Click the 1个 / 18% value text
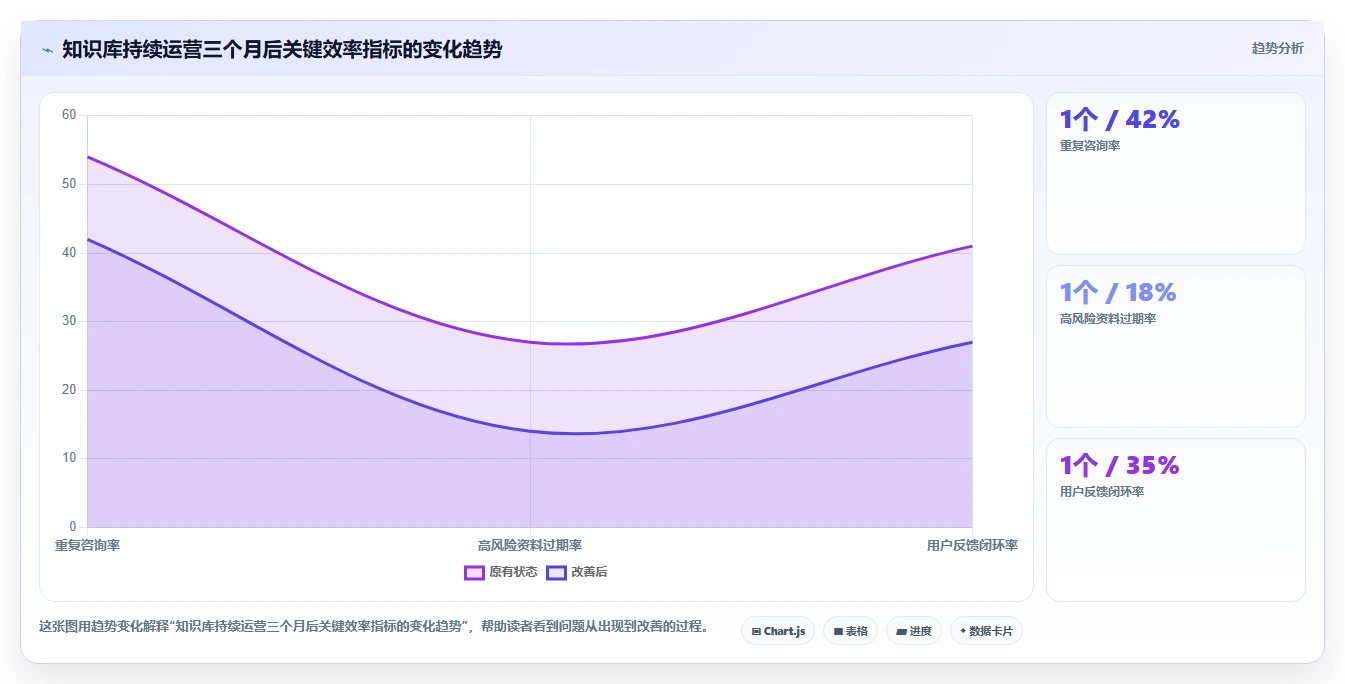The height and width of the screenshot is (684, 1345). [x=1118, y=292]
